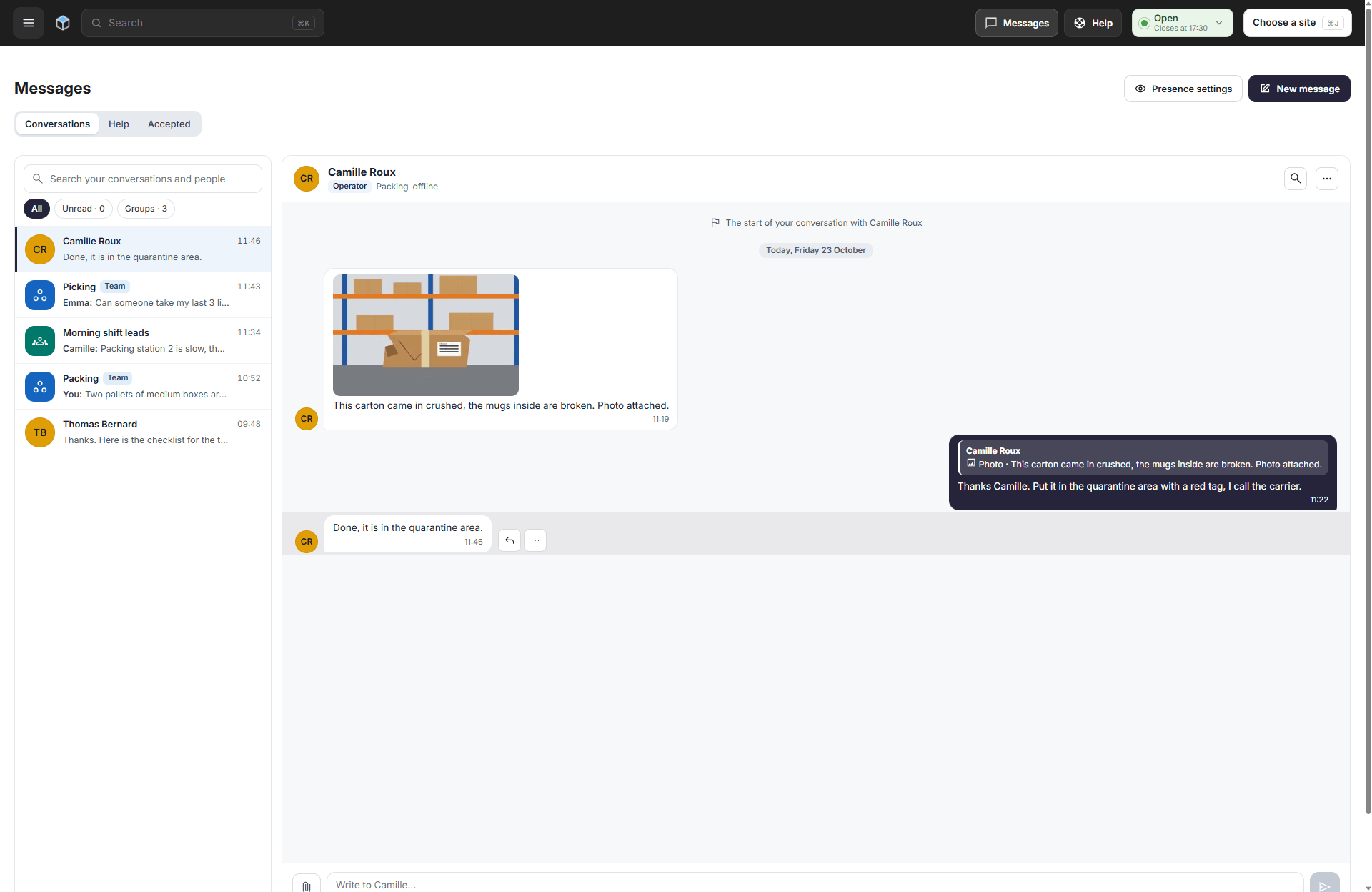
Task: Select the All conversations filter
Action: click(x=37, y=209)
